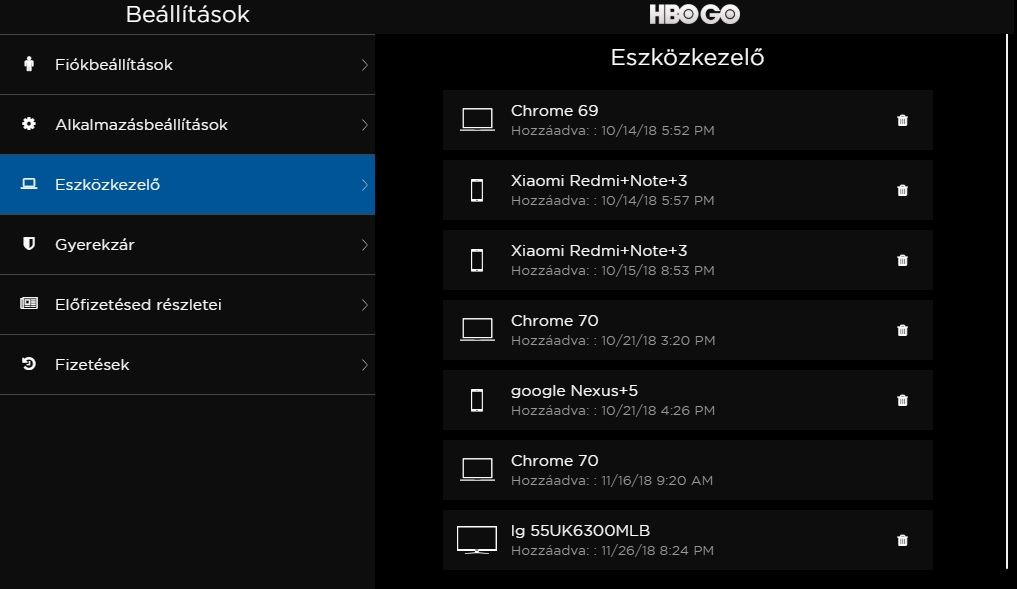This screenshot has height=589, width=1017.
Task: Click date text 10/21/18 4:26 PM
Action: pyautogui.click(x=658, y=411)
